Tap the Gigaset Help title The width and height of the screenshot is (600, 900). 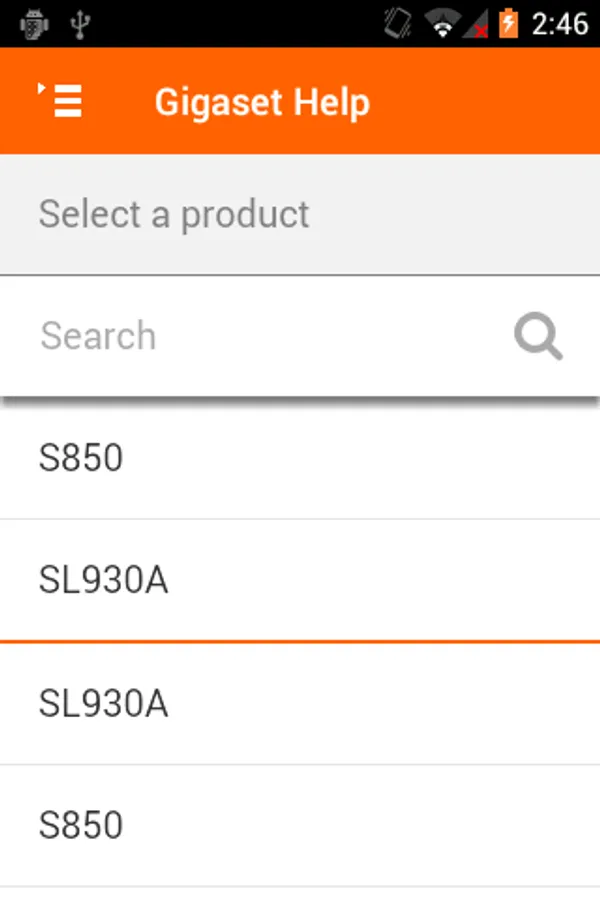click(x=262, y=102)
